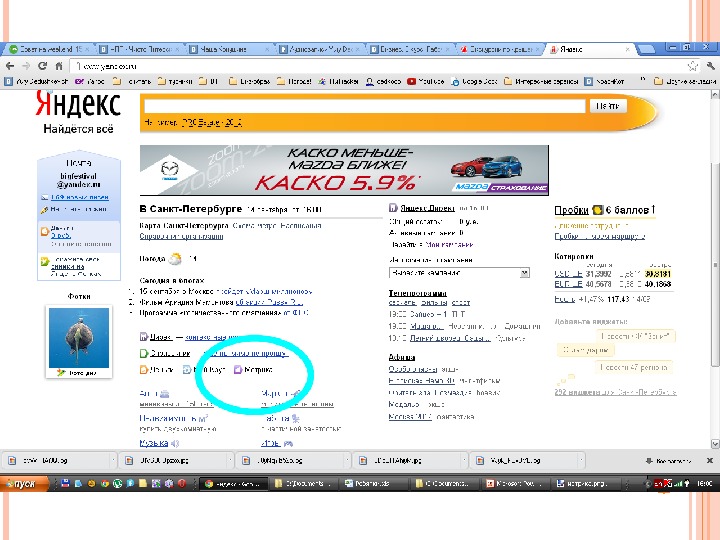Image resolution: width=720 pixels, height=540 pixels.
Task: Open the Google Docs bookmark
Action: tap(474, 81)
